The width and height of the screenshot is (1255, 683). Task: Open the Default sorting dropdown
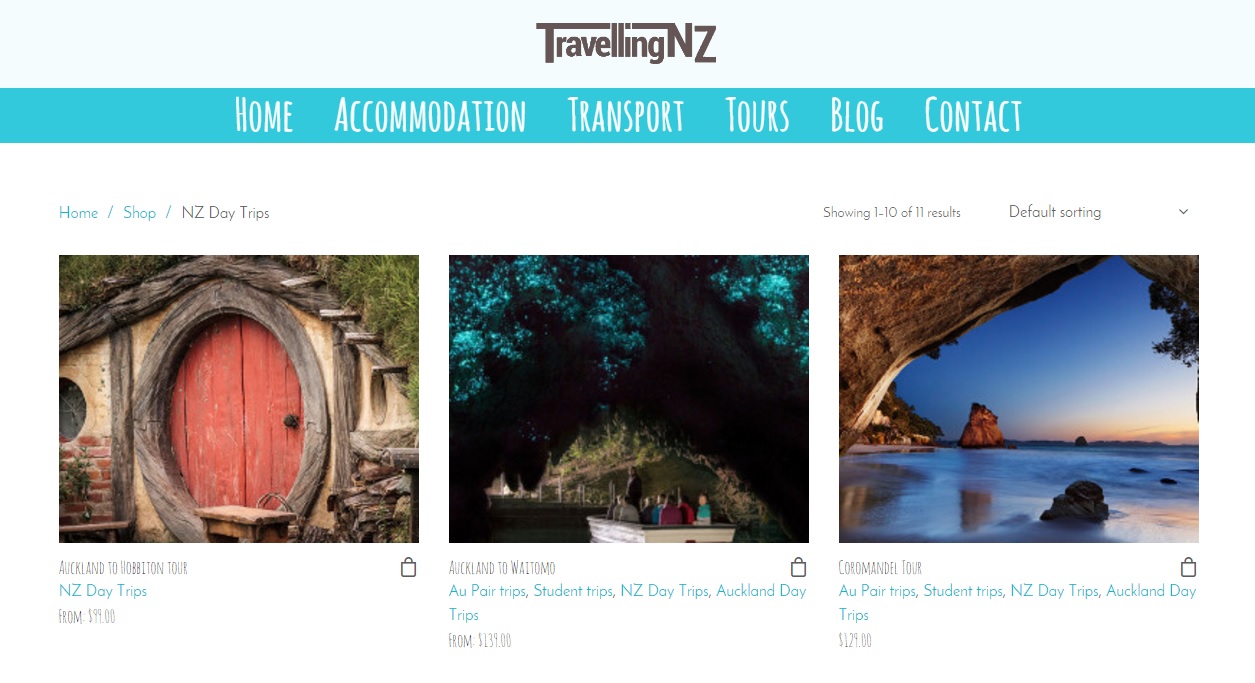tap(1098, 212)
